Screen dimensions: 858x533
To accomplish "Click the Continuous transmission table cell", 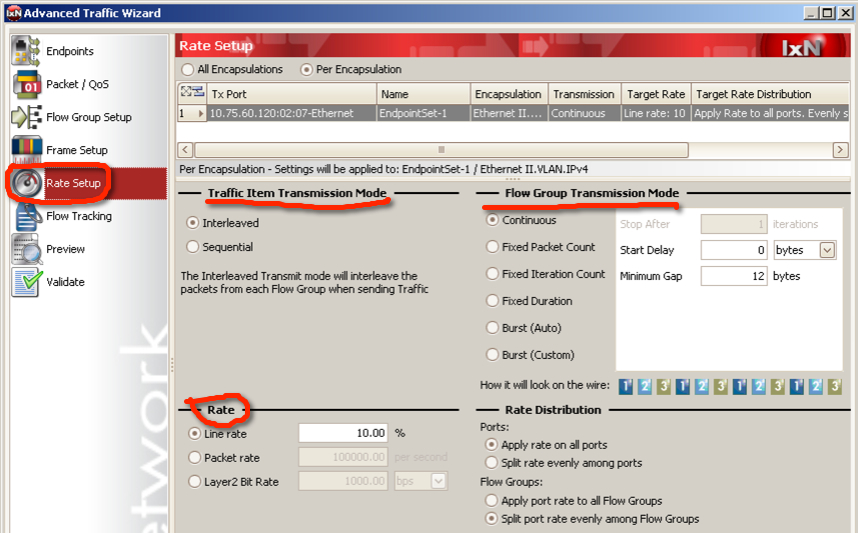I will (x=584, y=113).
